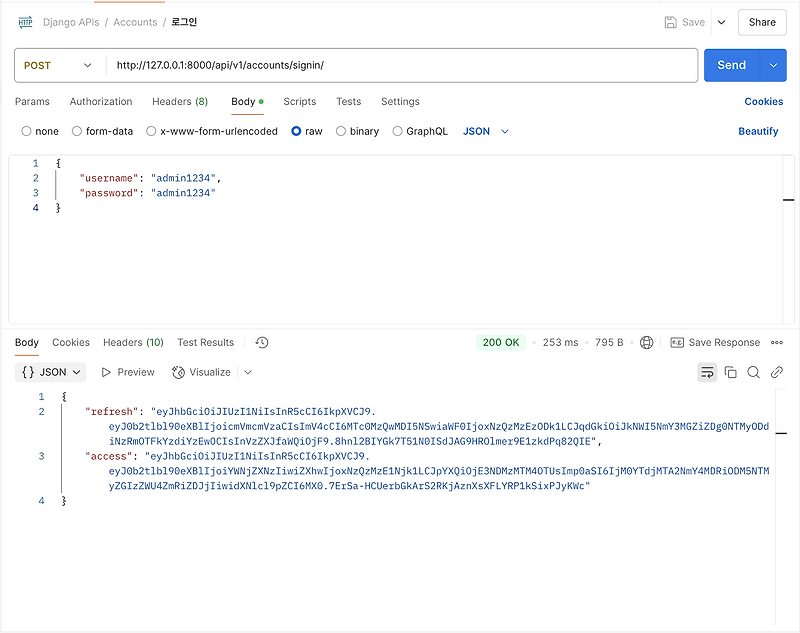Viewport: 800px width, 633px height.
Task: Click the "password" key in request body
Action: point(109,193)
